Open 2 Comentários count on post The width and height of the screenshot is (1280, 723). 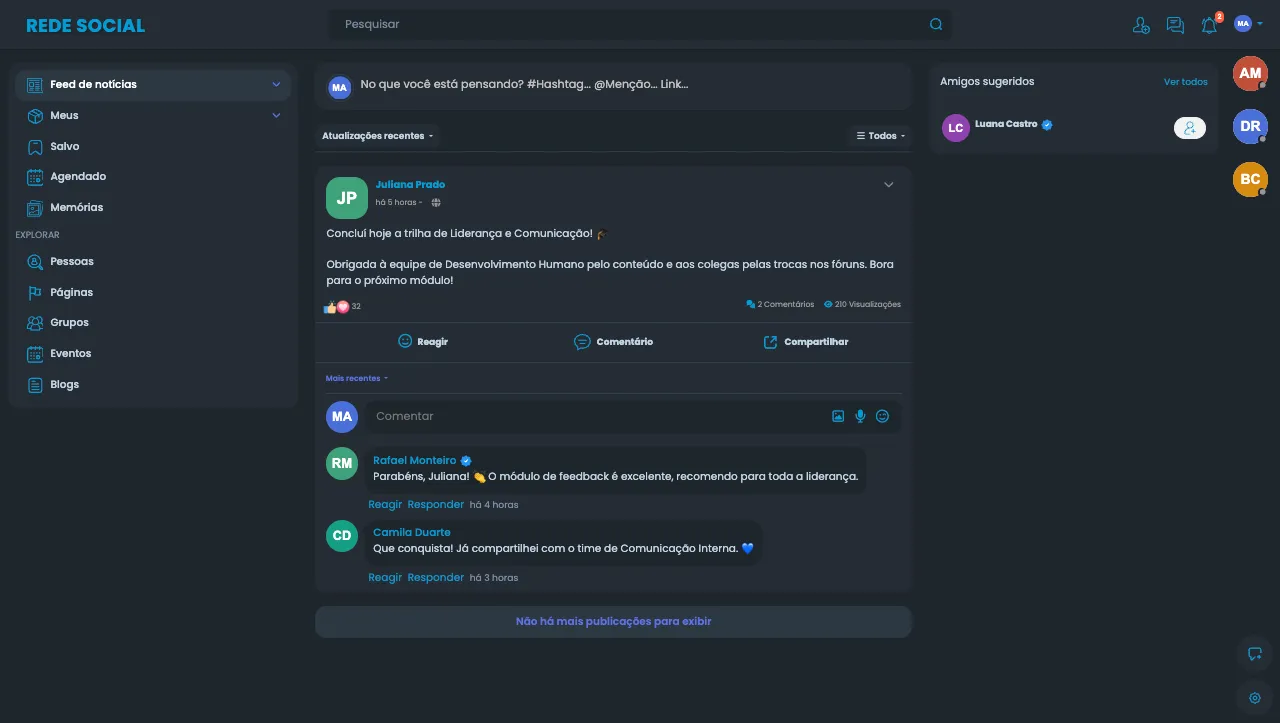click(x=780, y=304)
